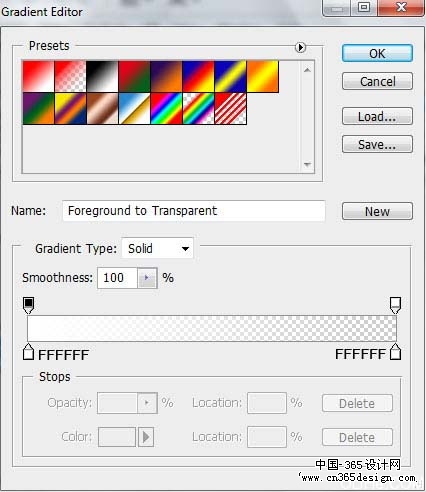Click New to create a gradient preset
This screenshot has height=492, width=426.
[x=377, y=211]
